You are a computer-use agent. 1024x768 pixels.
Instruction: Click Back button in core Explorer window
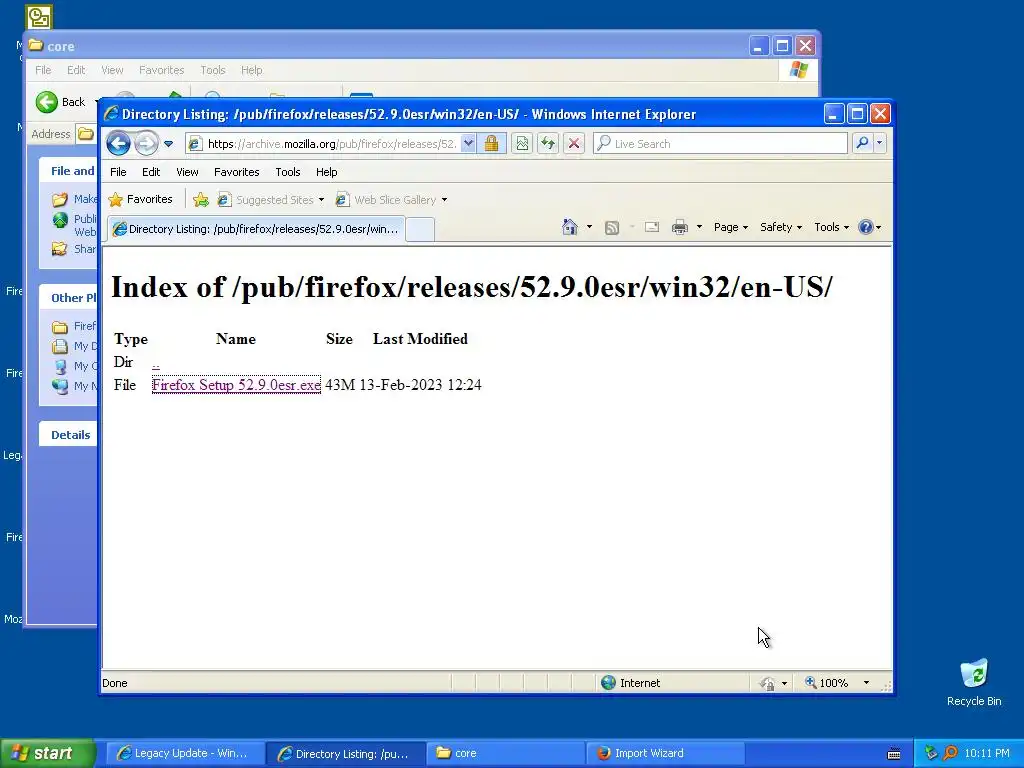(x=61, y=102)
